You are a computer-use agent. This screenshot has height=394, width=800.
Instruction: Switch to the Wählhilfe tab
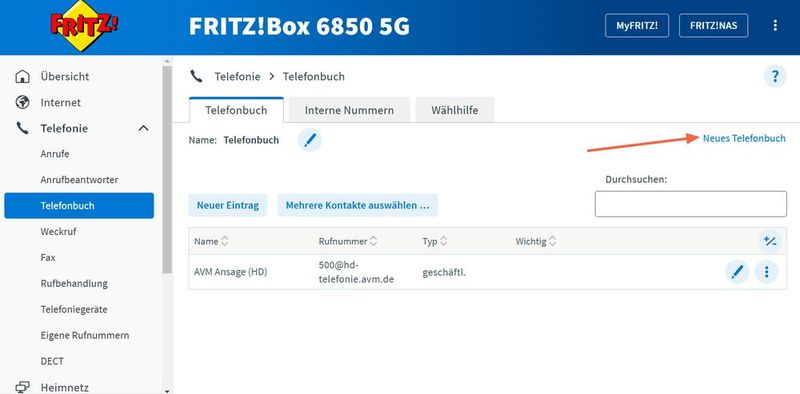(x=455, y=110)
